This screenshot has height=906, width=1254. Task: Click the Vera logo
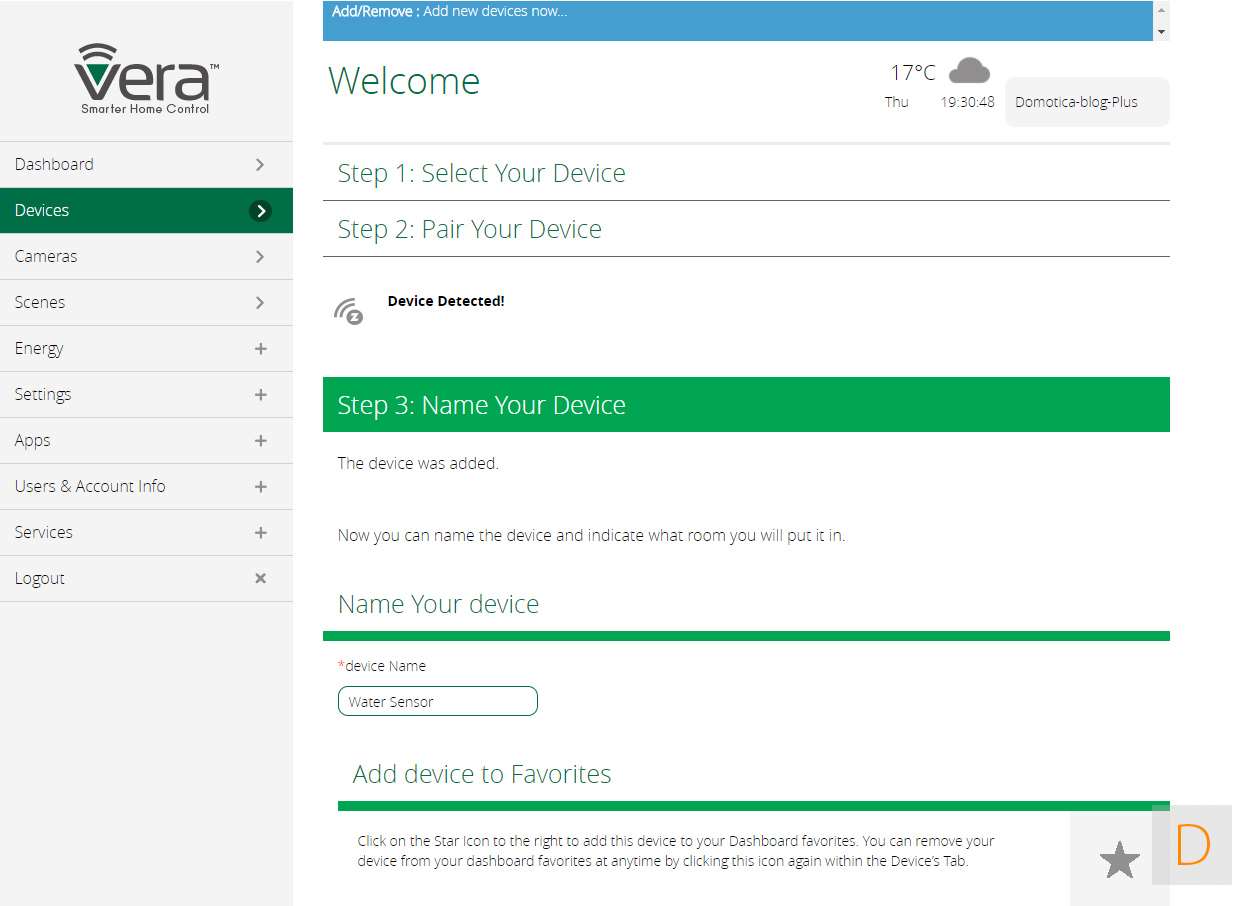pos(146,78)
